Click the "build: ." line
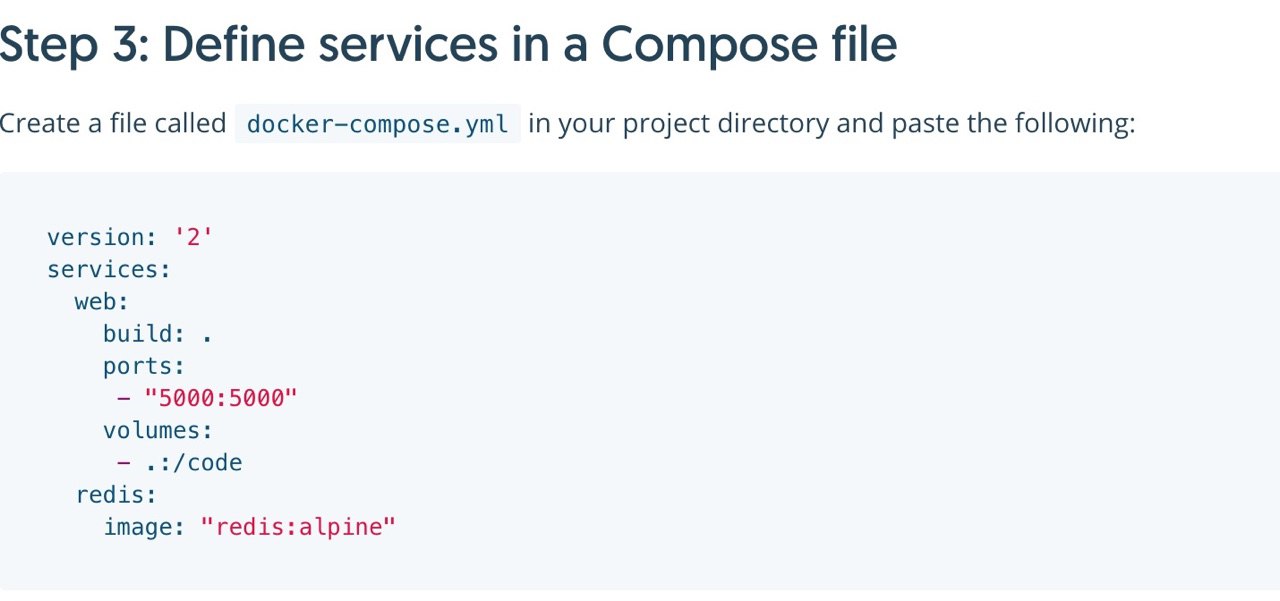Screen dimensions: 1280x601 [x=157, y=334]
